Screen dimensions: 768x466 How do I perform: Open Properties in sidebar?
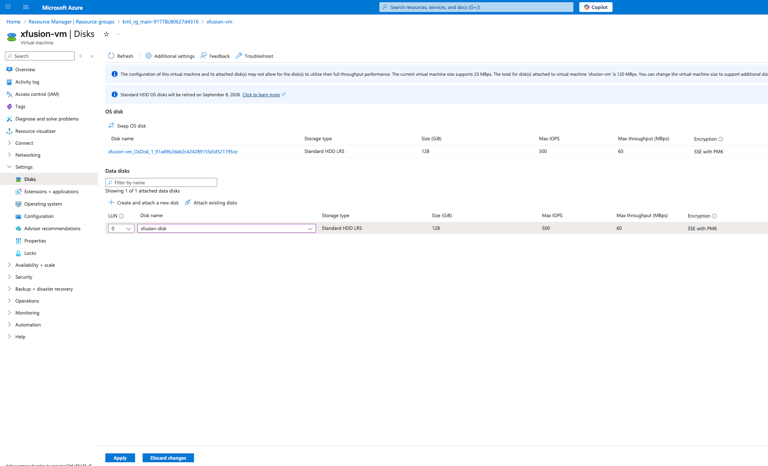tap(35, 241)
